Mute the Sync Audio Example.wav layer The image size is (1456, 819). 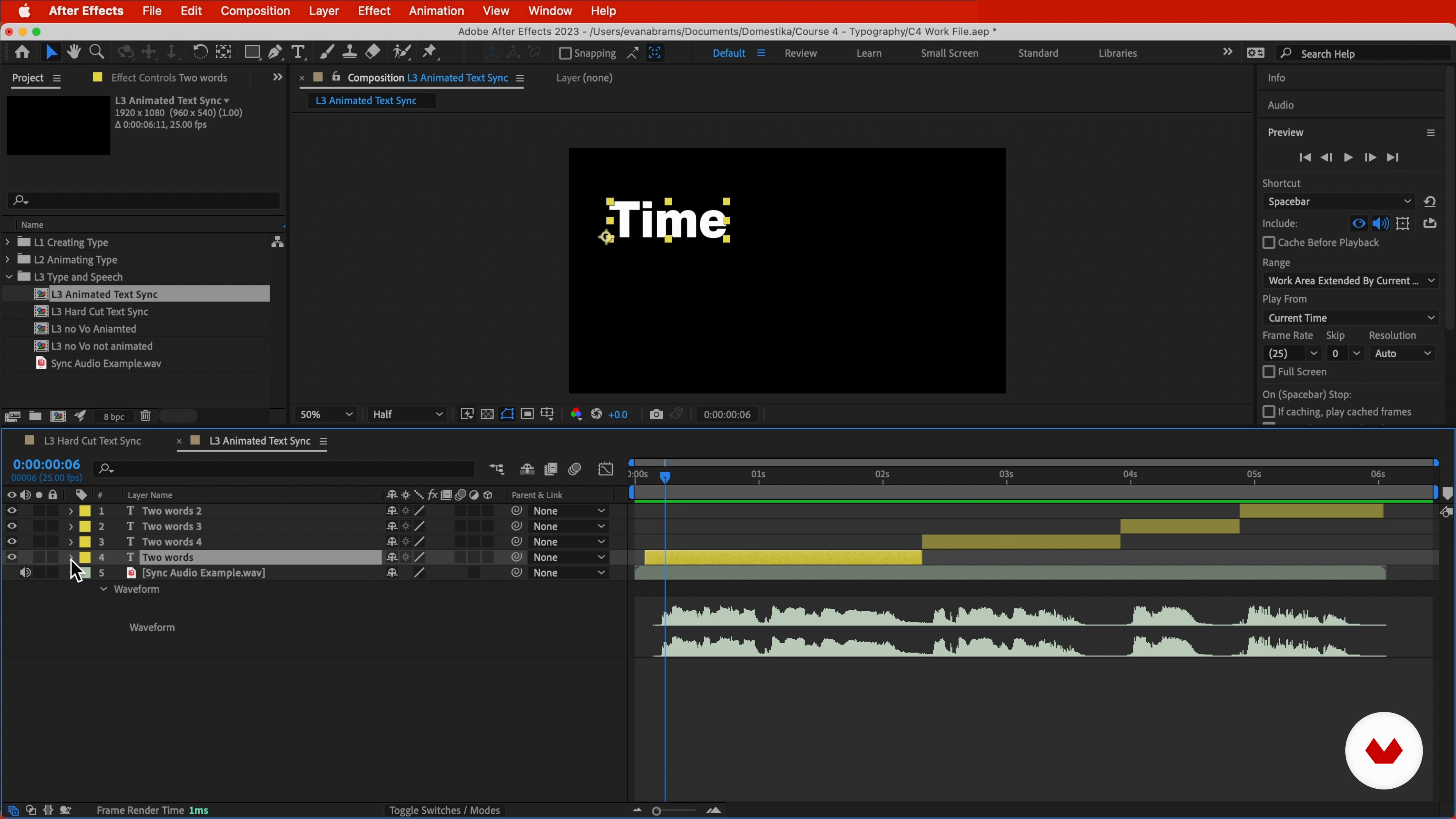[x=25, y=573]
